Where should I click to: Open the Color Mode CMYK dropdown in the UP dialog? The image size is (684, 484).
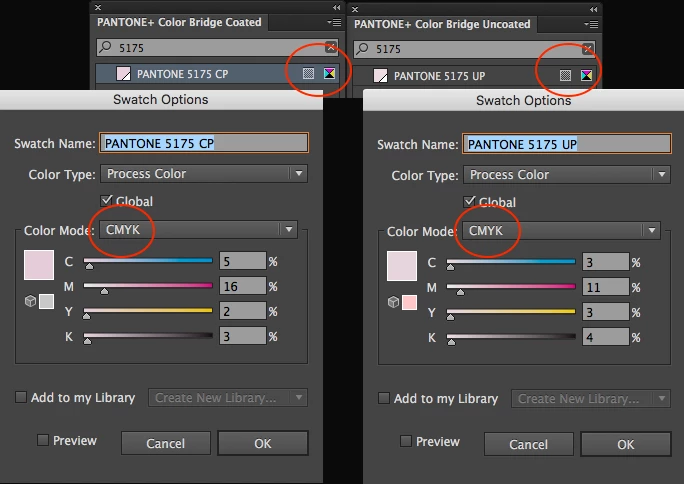561,231
